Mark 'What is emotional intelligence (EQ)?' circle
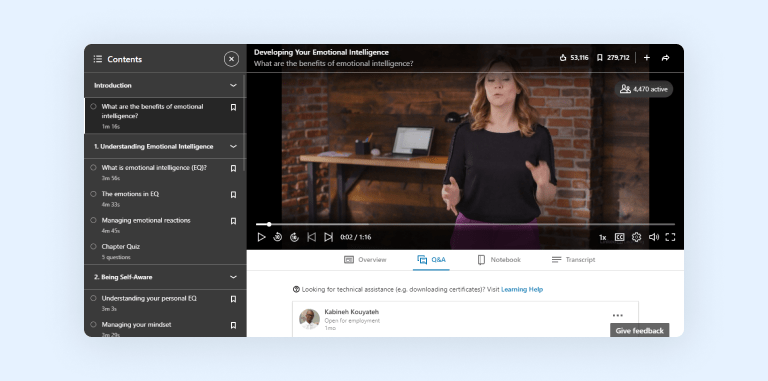Screen dimensions: 768x381 click(94, 167)
